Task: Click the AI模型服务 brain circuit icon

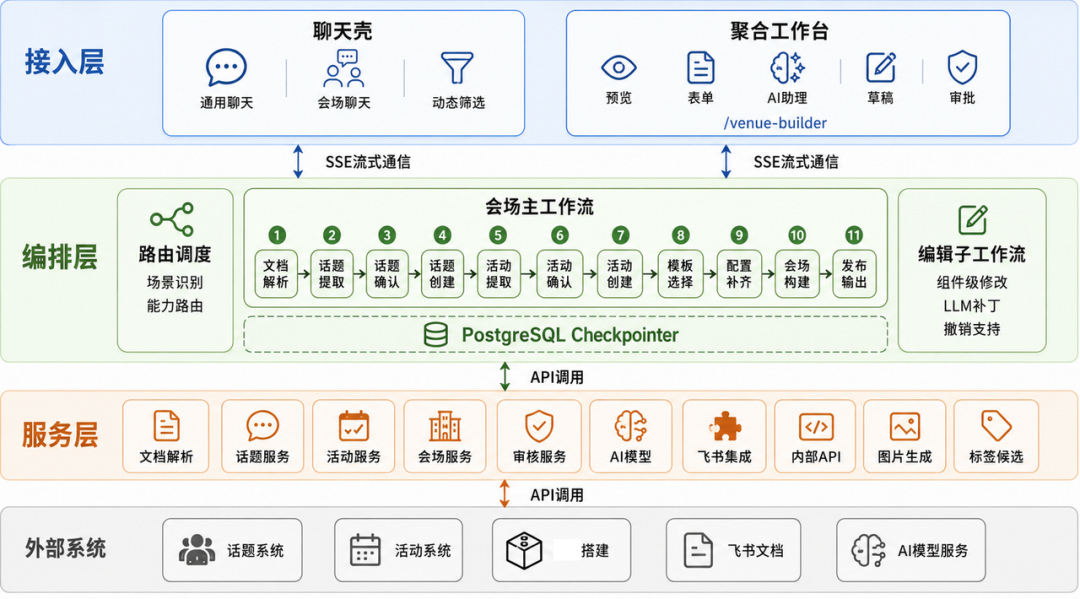Action: [x=869, y=550]
